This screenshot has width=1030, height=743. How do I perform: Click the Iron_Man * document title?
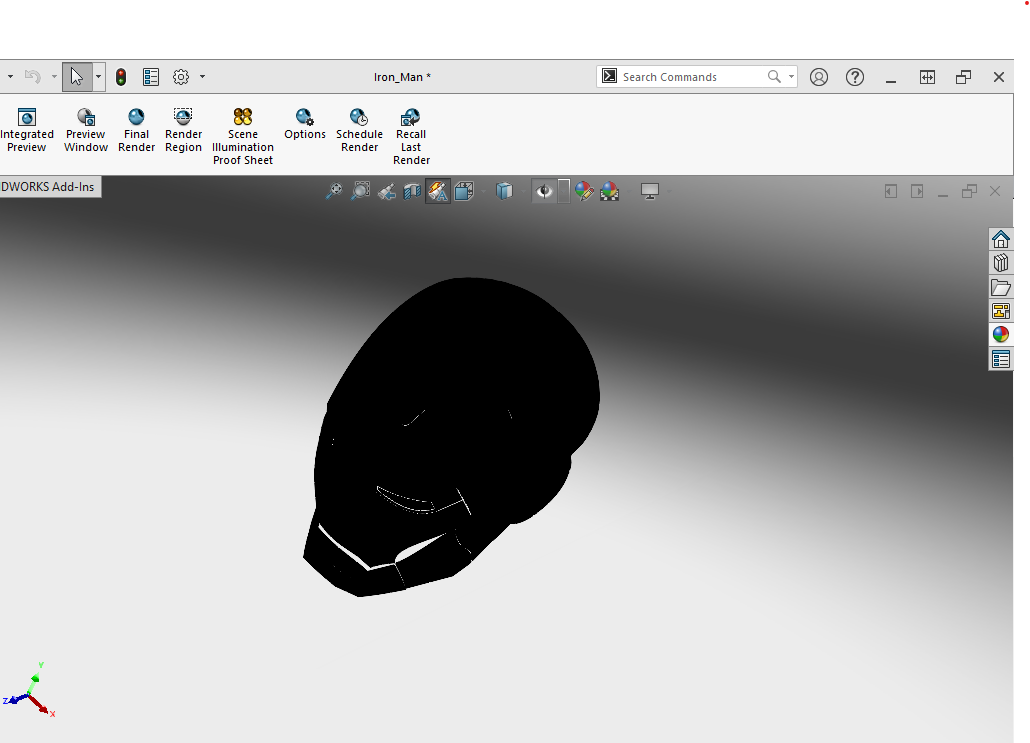(x=402, y=77)
